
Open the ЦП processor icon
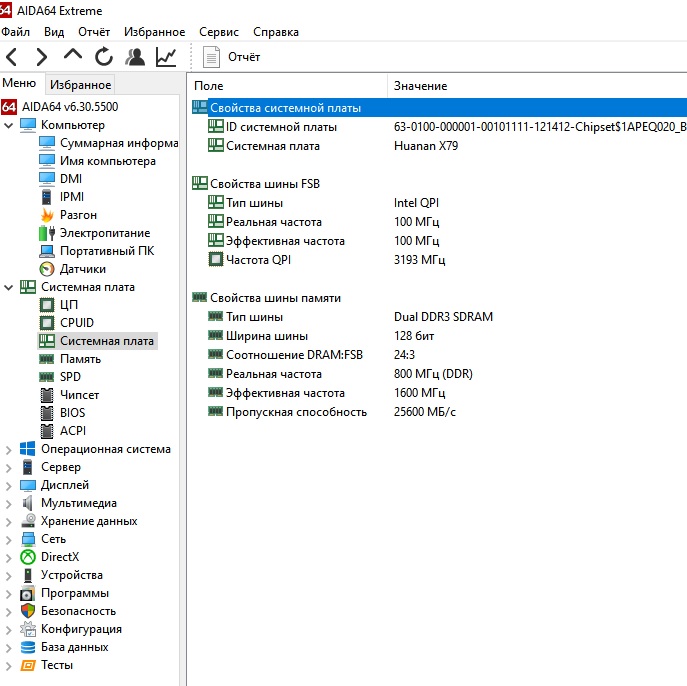point(47,304)
